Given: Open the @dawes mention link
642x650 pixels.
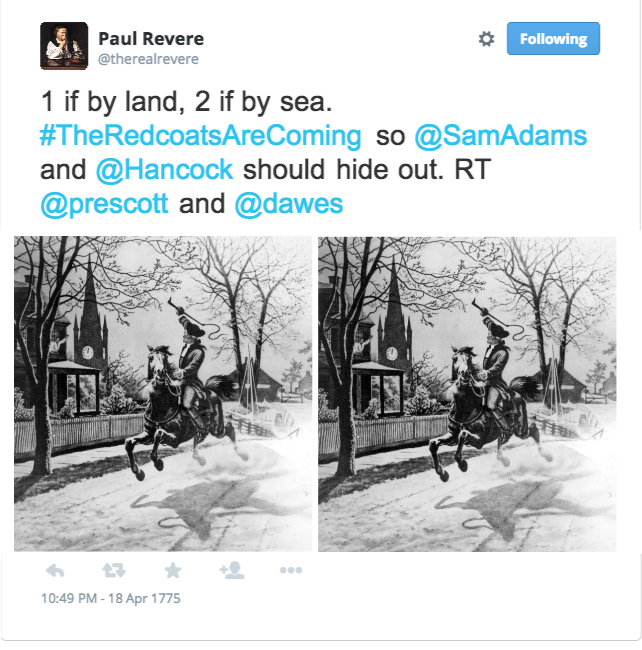Looking at the screenshot, I should tap(289, 204).
